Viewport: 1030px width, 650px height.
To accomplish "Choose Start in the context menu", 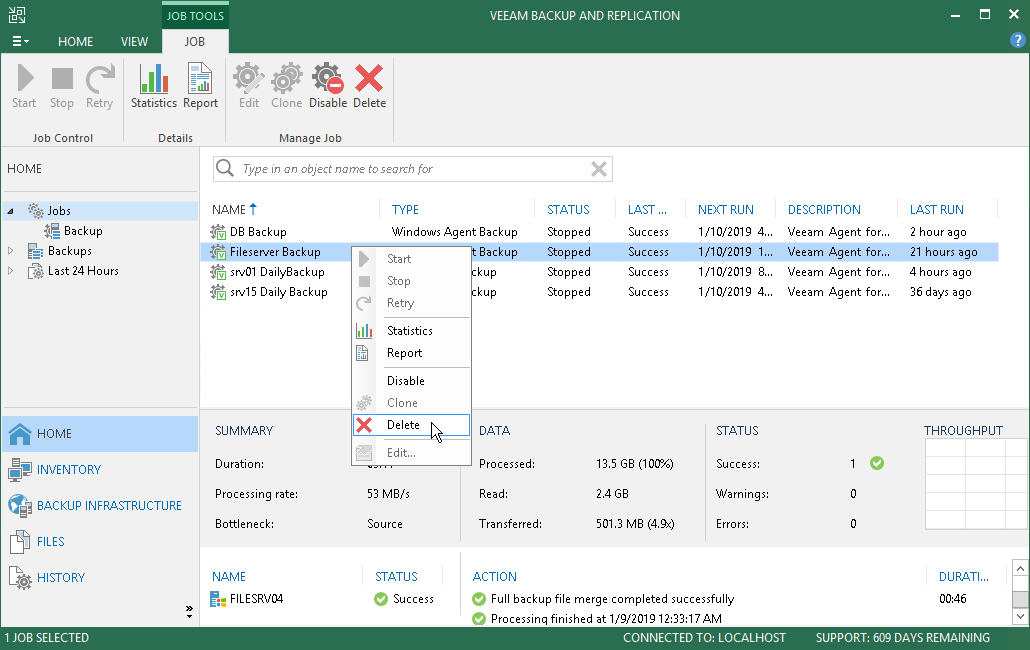I will 412,259.
